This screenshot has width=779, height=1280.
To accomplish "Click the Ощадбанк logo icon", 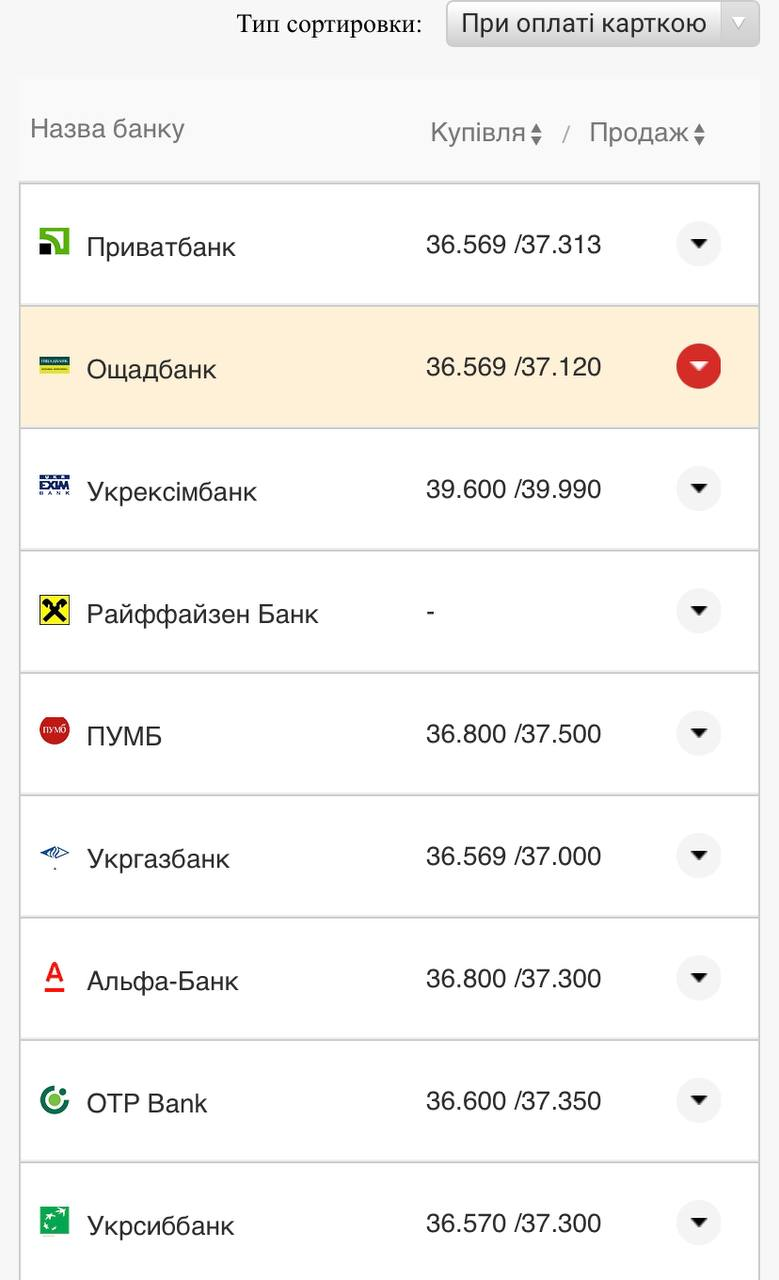I will [54, 365].
